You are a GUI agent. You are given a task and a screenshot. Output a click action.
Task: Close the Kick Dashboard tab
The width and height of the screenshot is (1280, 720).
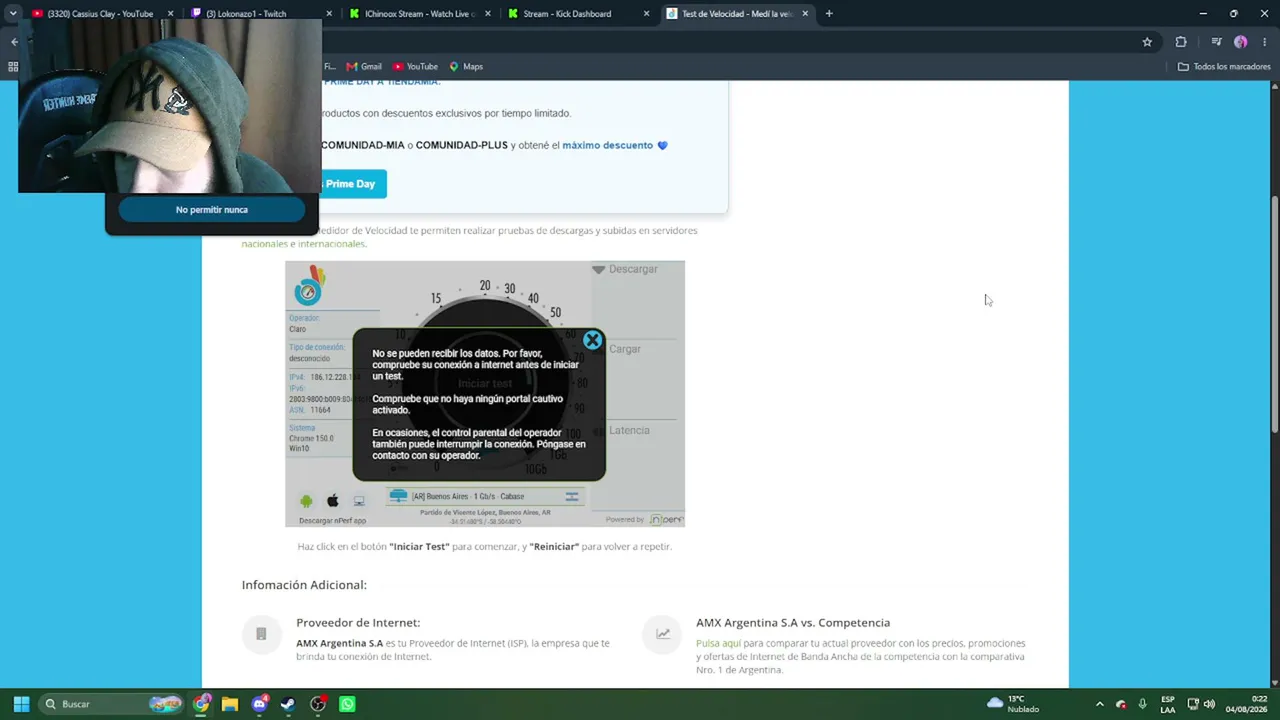coord(646,14)
